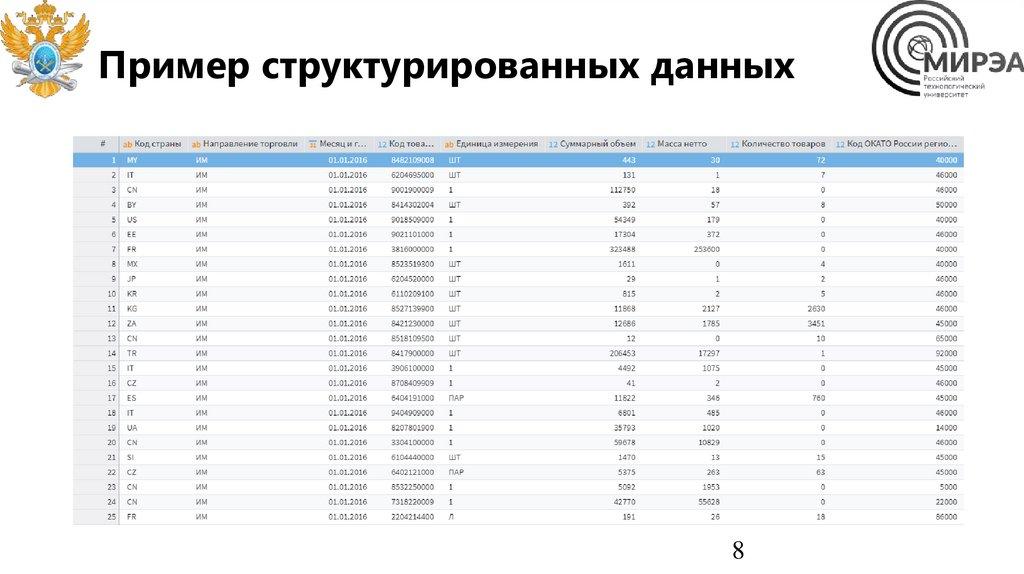Sort by the Масса нетто column header
The image size is (1024, 574).
tap(682, 144)
